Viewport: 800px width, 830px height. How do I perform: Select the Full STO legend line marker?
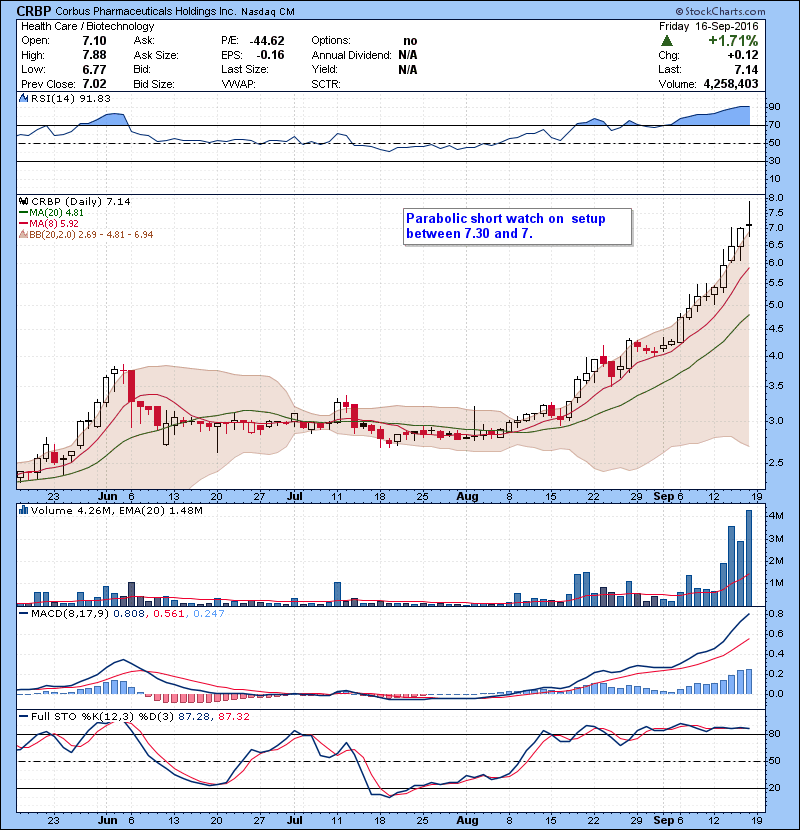(x=23, y=717)
